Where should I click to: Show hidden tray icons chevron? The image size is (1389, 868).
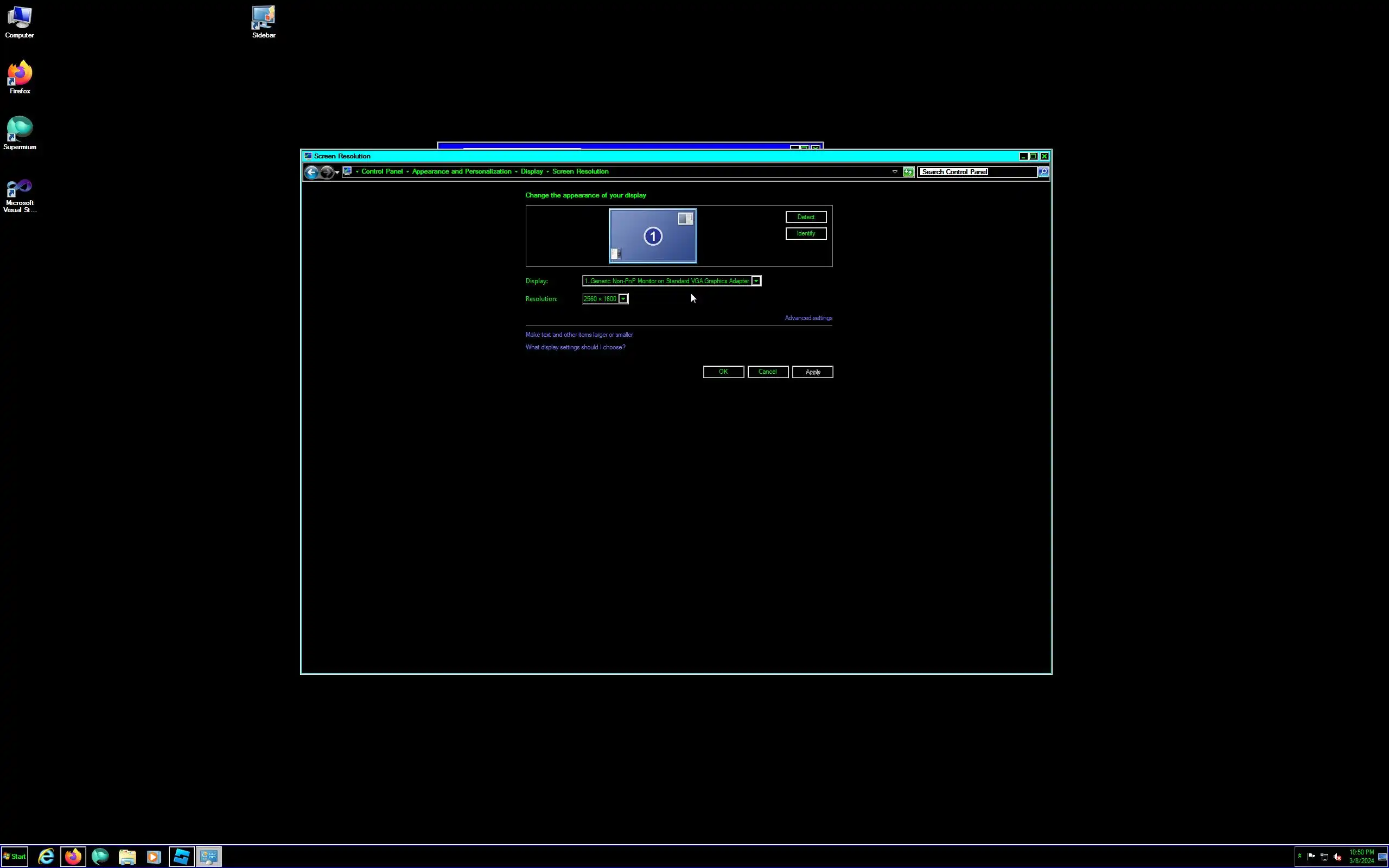(x=1299, y=856)
